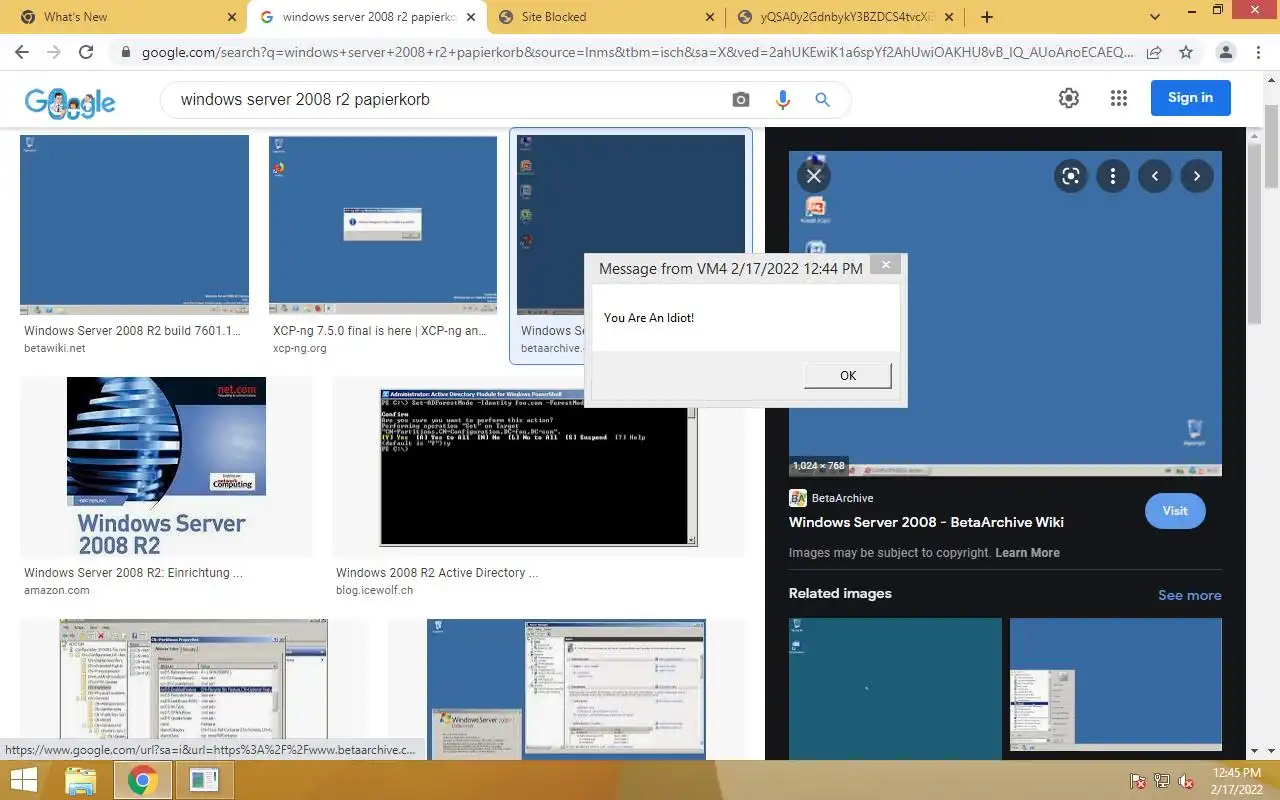Open three-dot options on image preview

coord(1113,176)
